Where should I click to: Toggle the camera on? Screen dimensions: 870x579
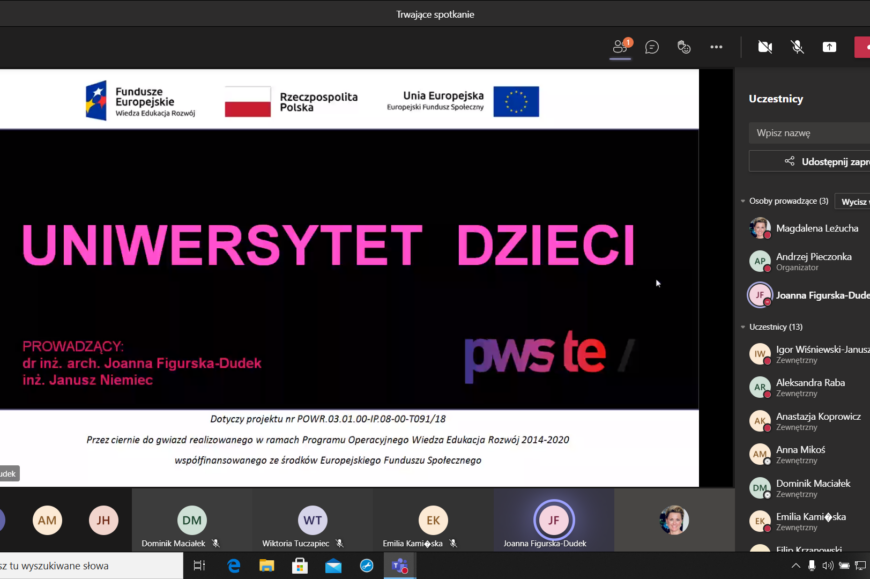point(765,47)
